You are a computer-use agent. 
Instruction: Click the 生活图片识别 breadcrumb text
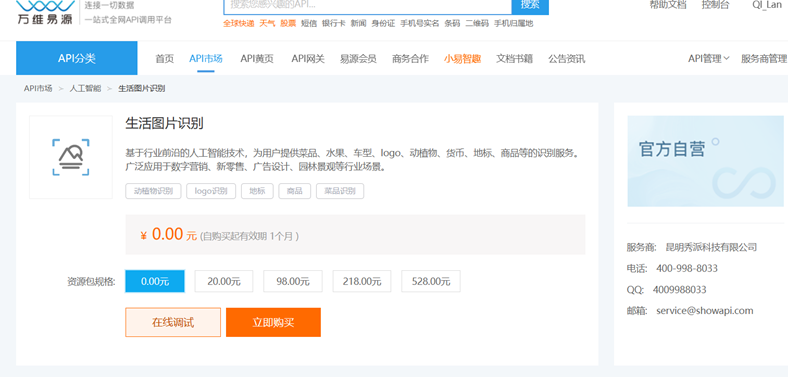coord(142,88)
